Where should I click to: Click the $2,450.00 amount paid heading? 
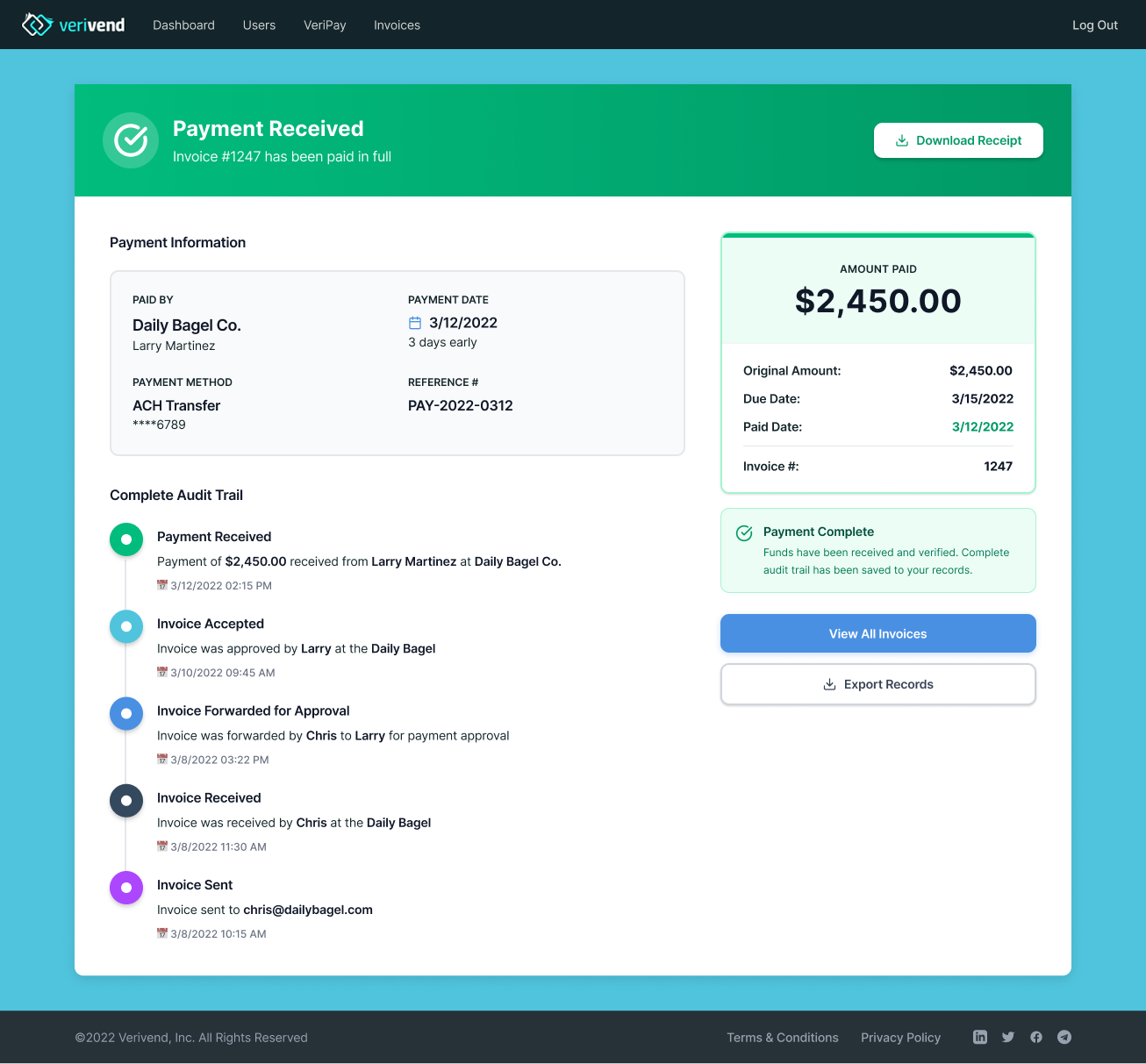[x=878, y=301]
